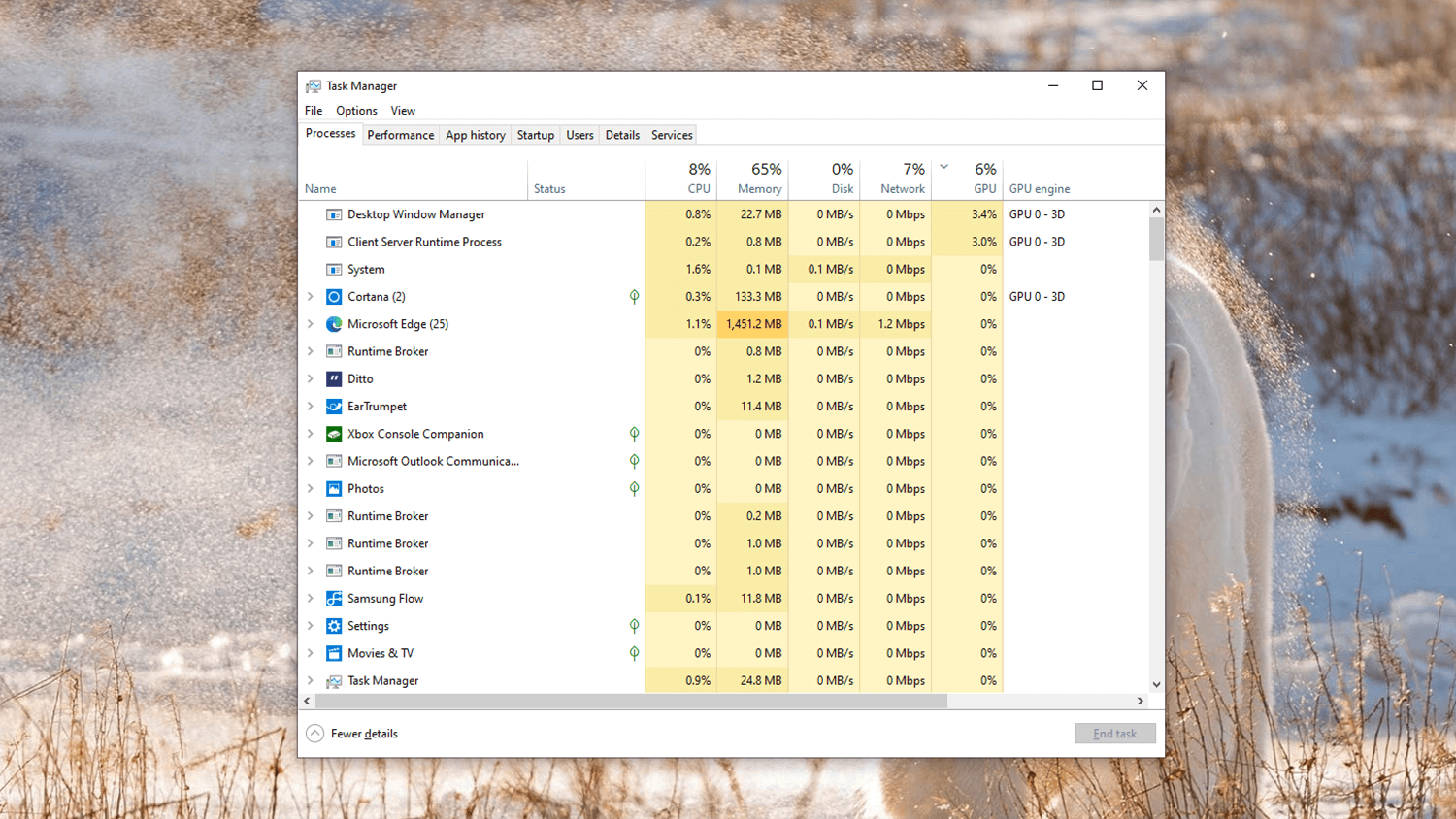Image resolution: width=1456 pixels, height=819 pixels.
Task: Click the Movies & TV icon
Action: 334,653
